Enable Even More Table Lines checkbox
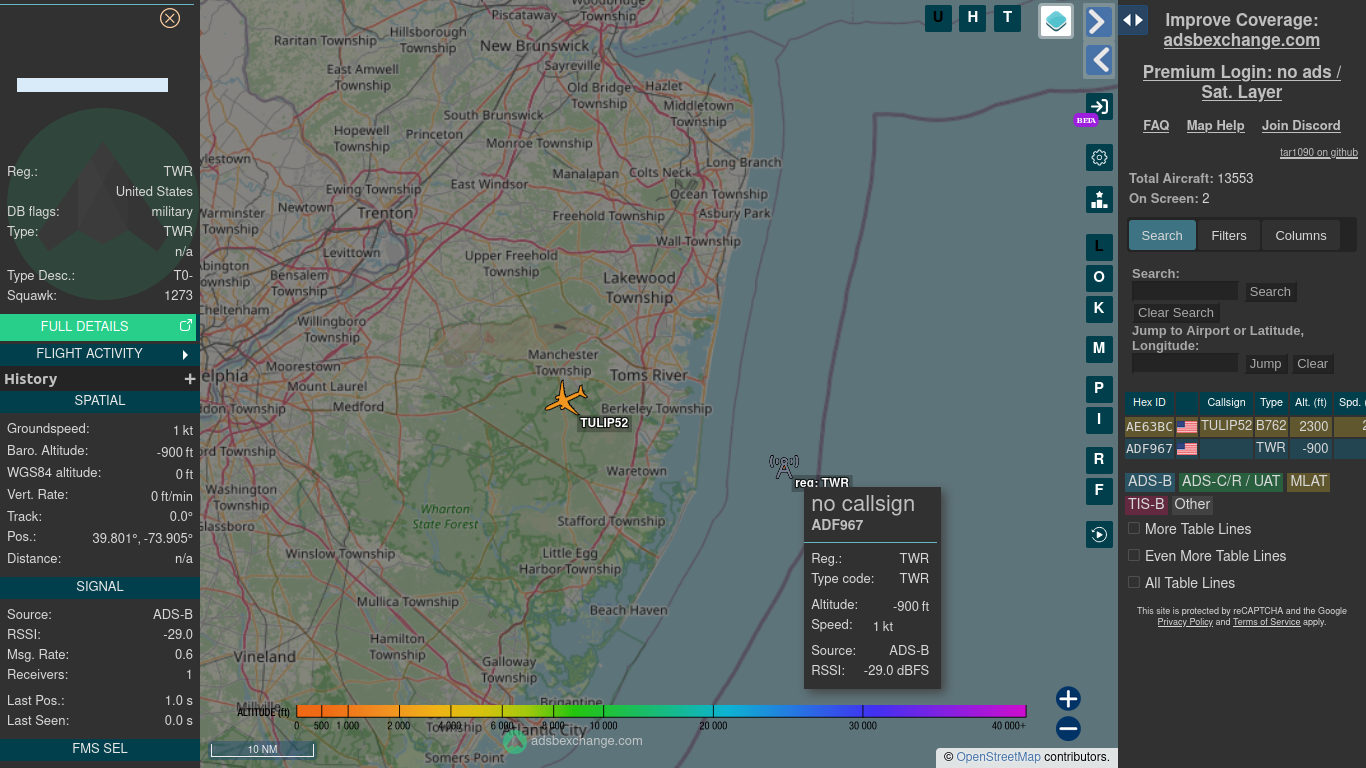The height and width of the screenshot is (768, 1366). point(1134,555)
